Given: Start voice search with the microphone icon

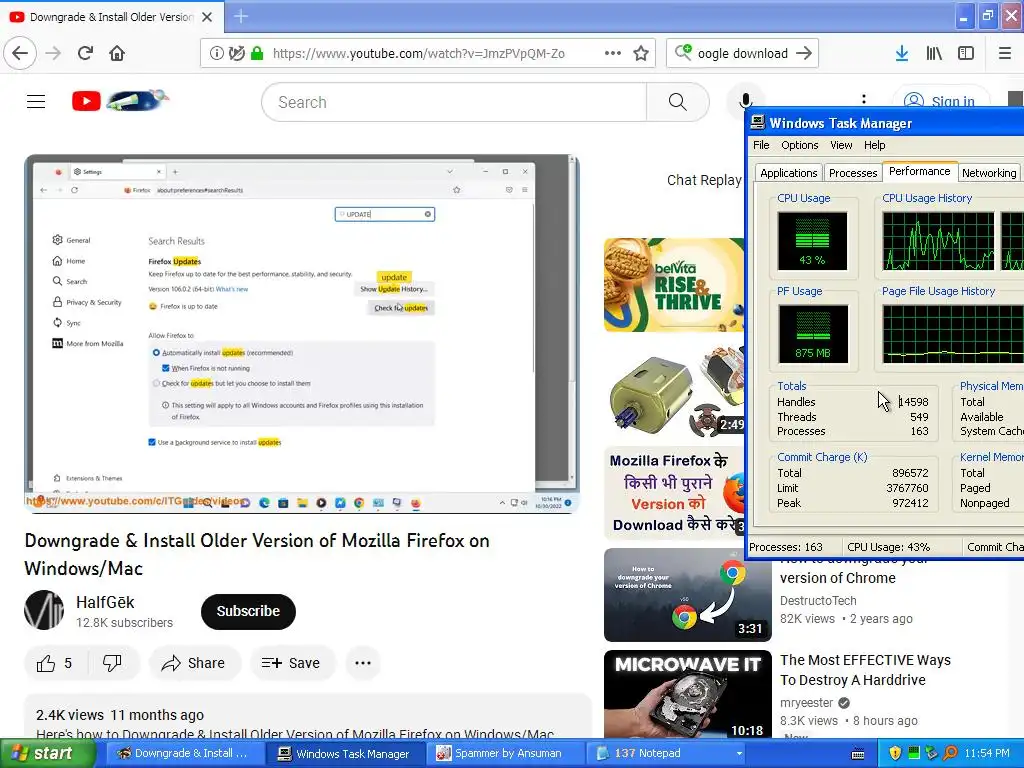Looking at the screenshot, I should click(745, 102).
